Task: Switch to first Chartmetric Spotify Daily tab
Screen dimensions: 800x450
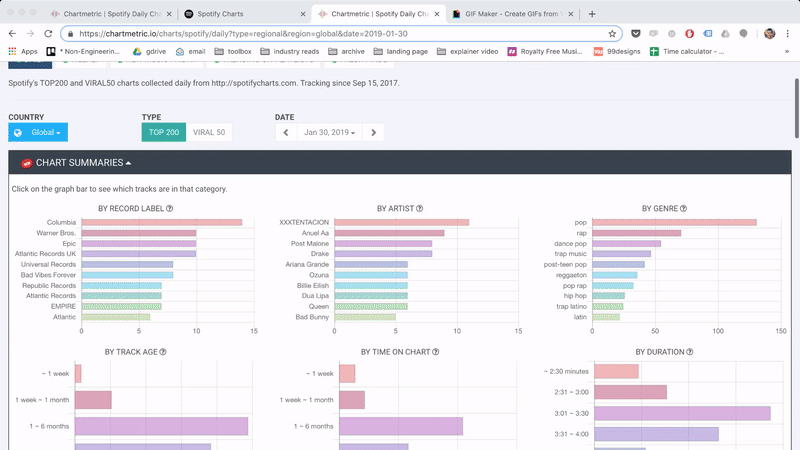Action: tap(112, 14)
